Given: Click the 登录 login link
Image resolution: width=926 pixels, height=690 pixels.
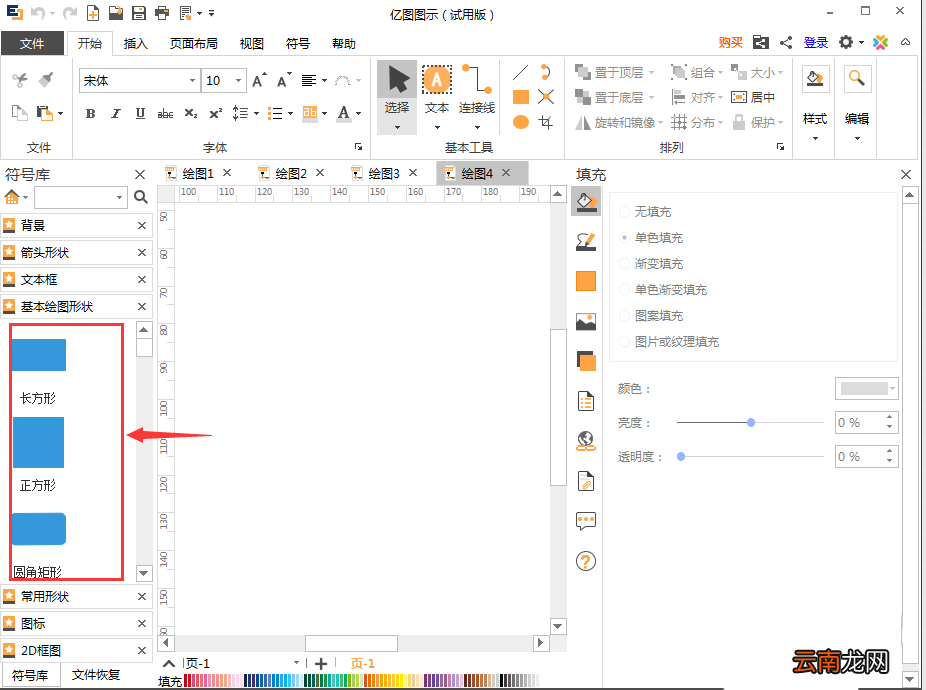Looking at the screenshot, I should 816,43.
